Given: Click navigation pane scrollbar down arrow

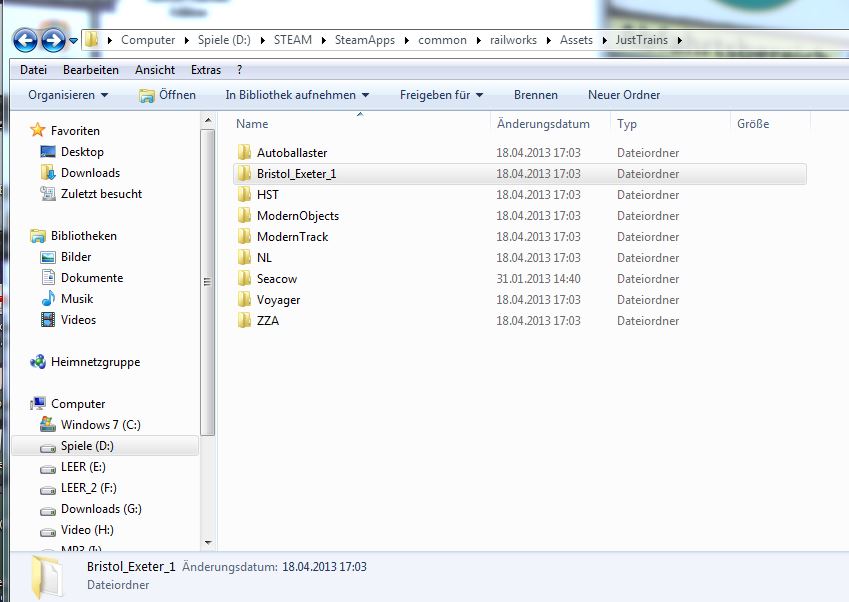Looking at the screenshot, I should point(208,542).
